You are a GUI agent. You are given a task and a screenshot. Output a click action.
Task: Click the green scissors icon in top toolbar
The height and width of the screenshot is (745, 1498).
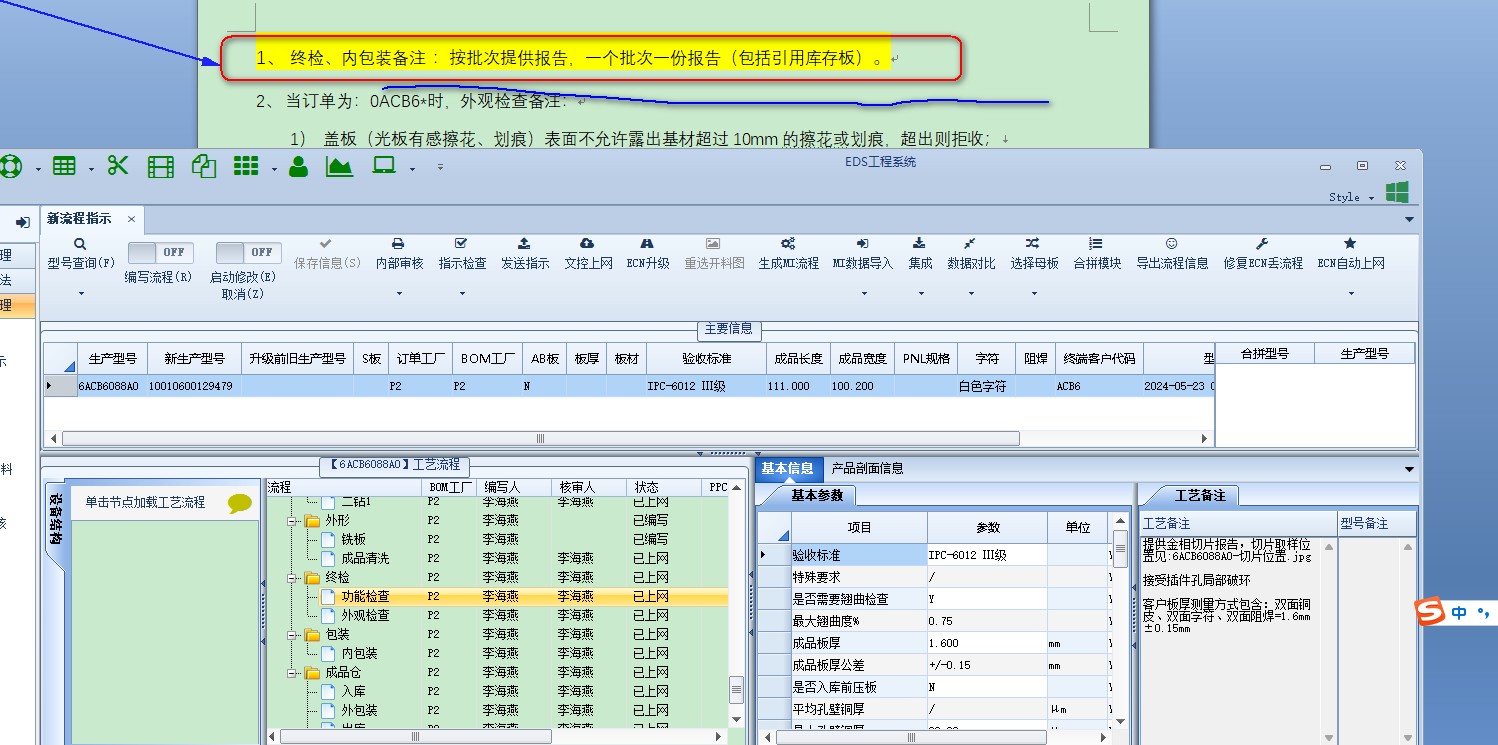pos(118,166)
